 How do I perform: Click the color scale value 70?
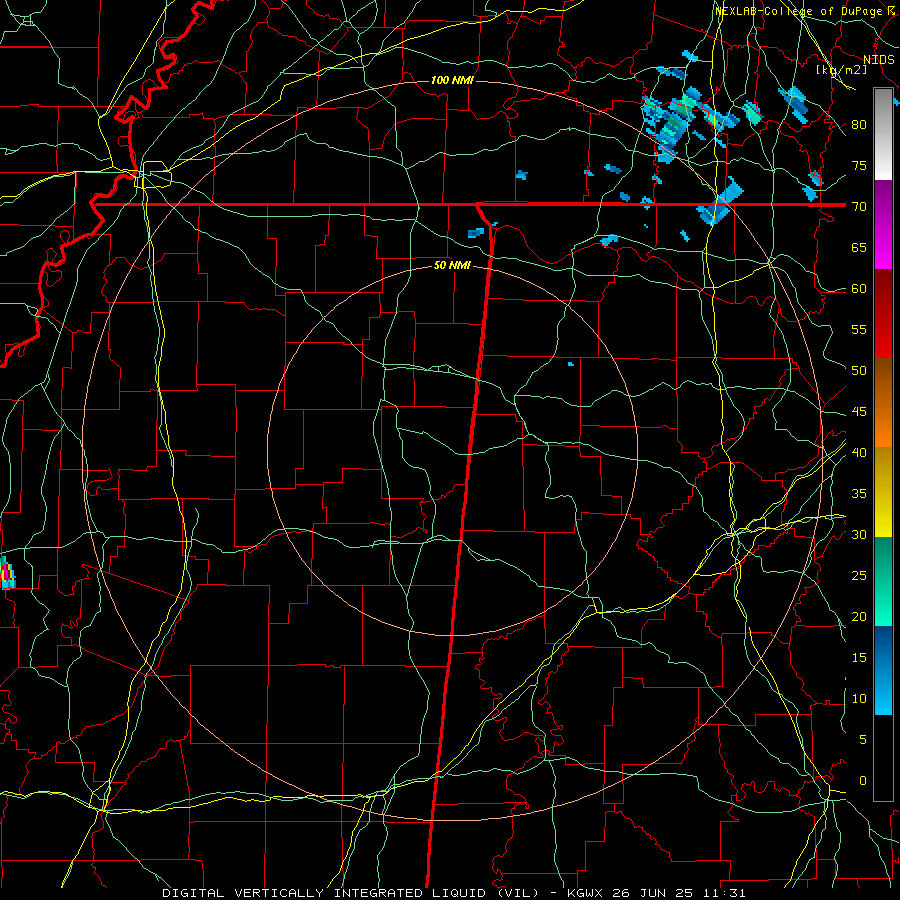point(859,207)
